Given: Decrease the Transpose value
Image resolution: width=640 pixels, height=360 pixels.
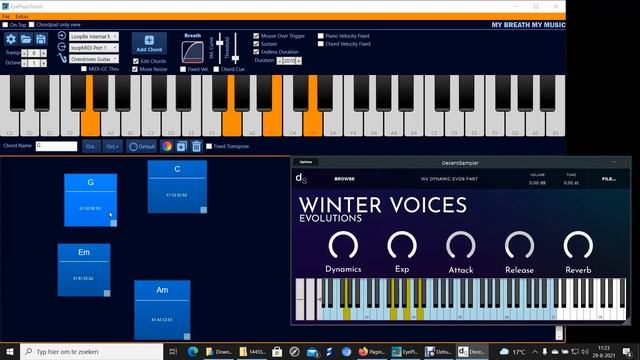Looking at the screenshot, I should [24, 53].
